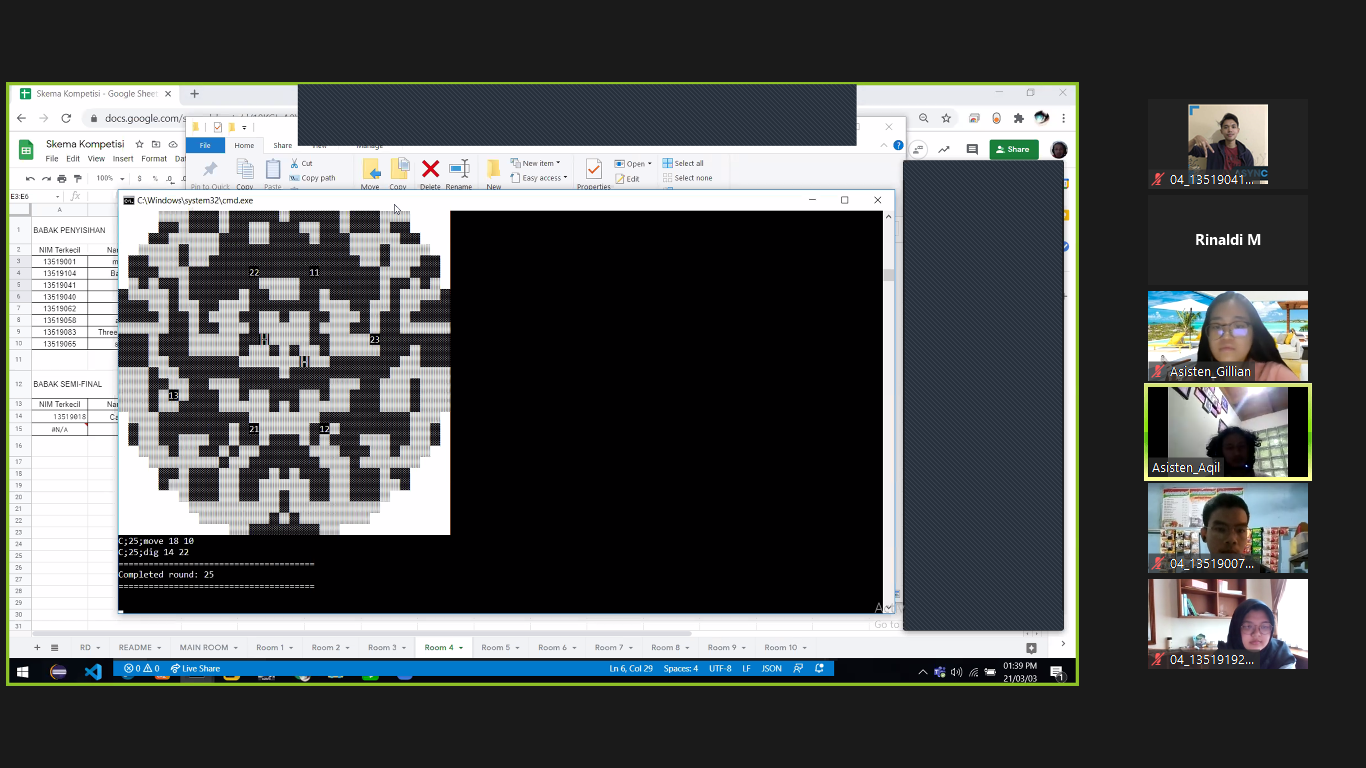Click the cmd window vertical scrollbar

click(888, 410)
